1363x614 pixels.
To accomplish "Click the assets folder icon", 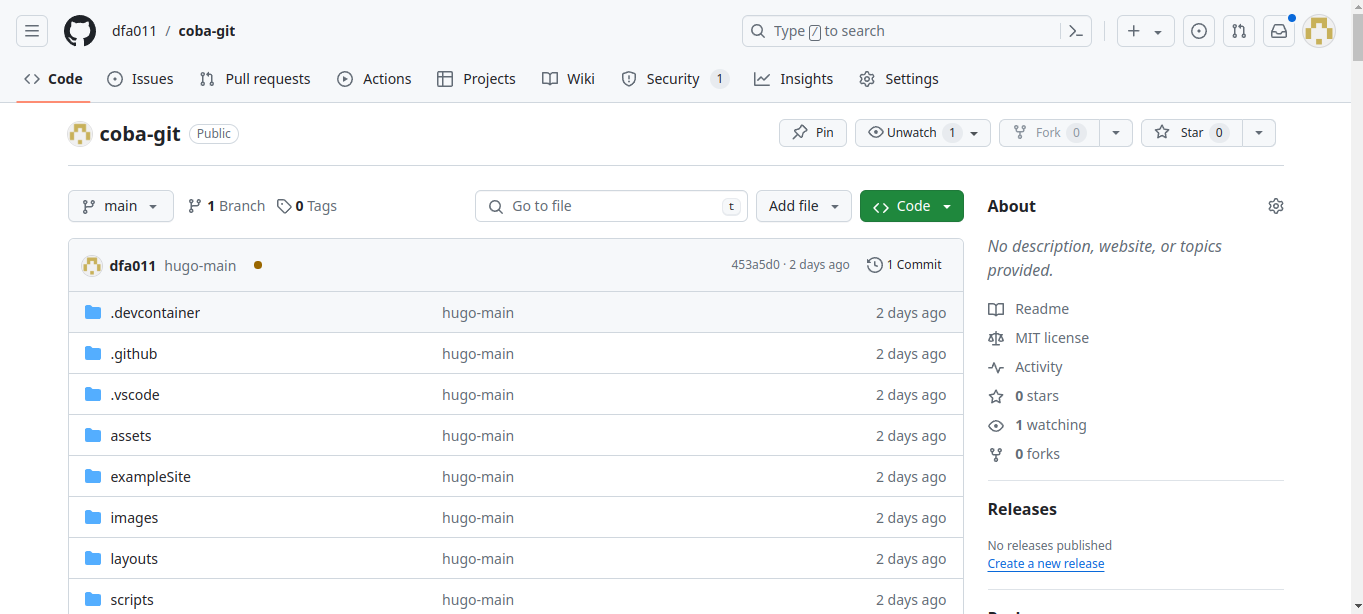I will click(93, 435).
